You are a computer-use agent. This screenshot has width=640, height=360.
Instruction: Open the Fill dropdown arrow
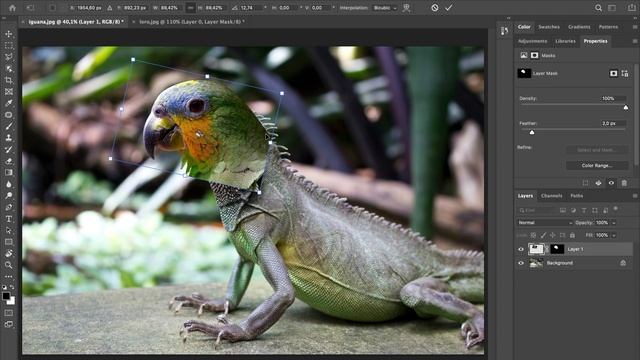click(614, 236)
